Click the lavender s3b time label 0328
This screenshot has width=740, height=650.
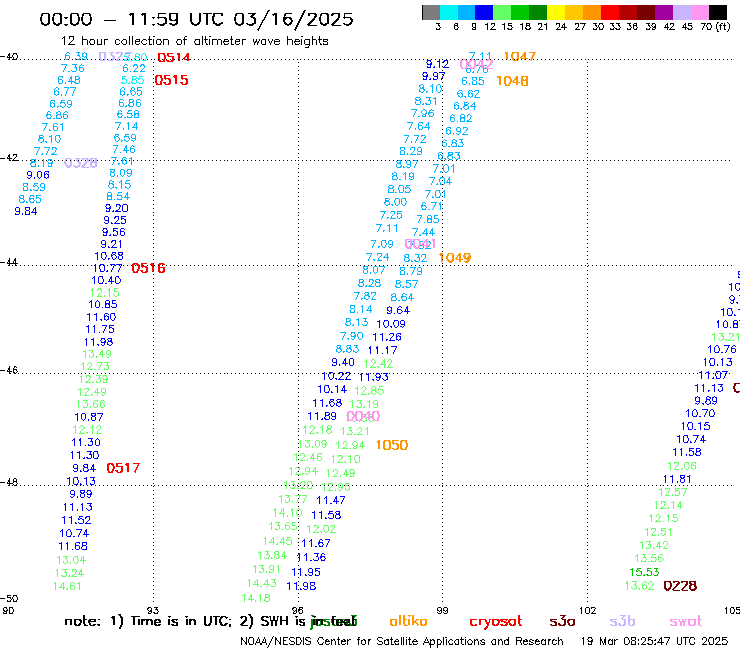81,163
